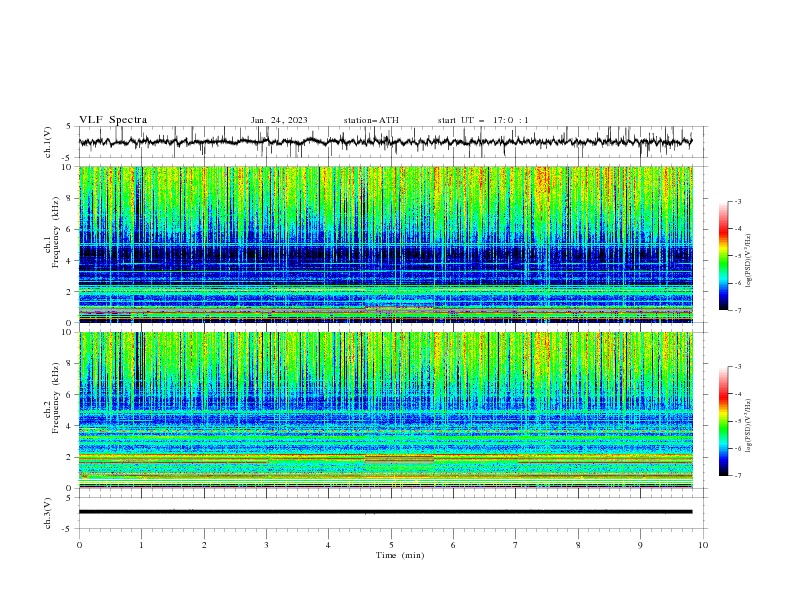Click the "8" kHz tick on ch.1 axis
This screenshot has height=612, width=792.
pyautogui.click(x=71, y=198)
